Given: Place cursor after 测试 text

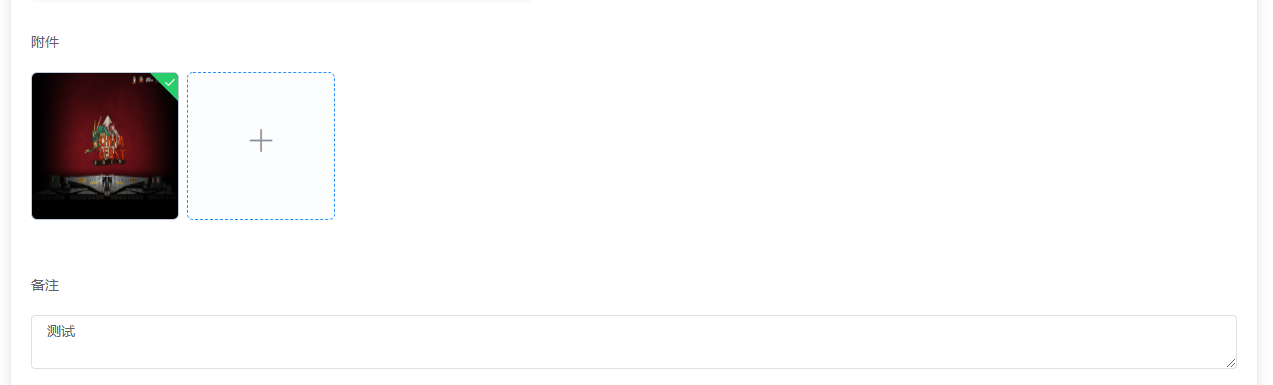Looking at the screenshot, I should pos(76,331).
